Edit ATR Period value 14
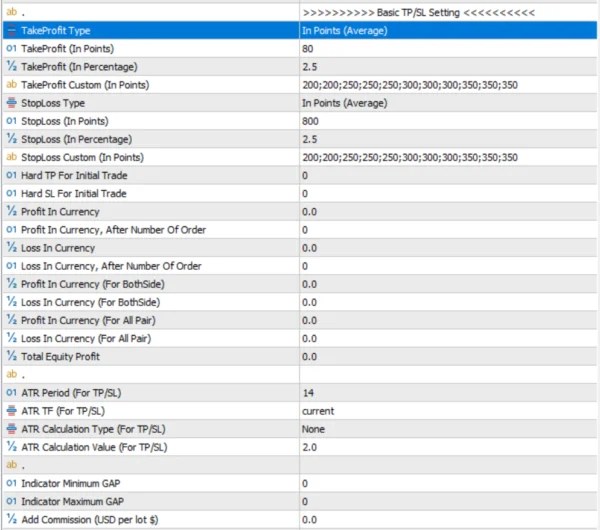 [x=448, y=393]
